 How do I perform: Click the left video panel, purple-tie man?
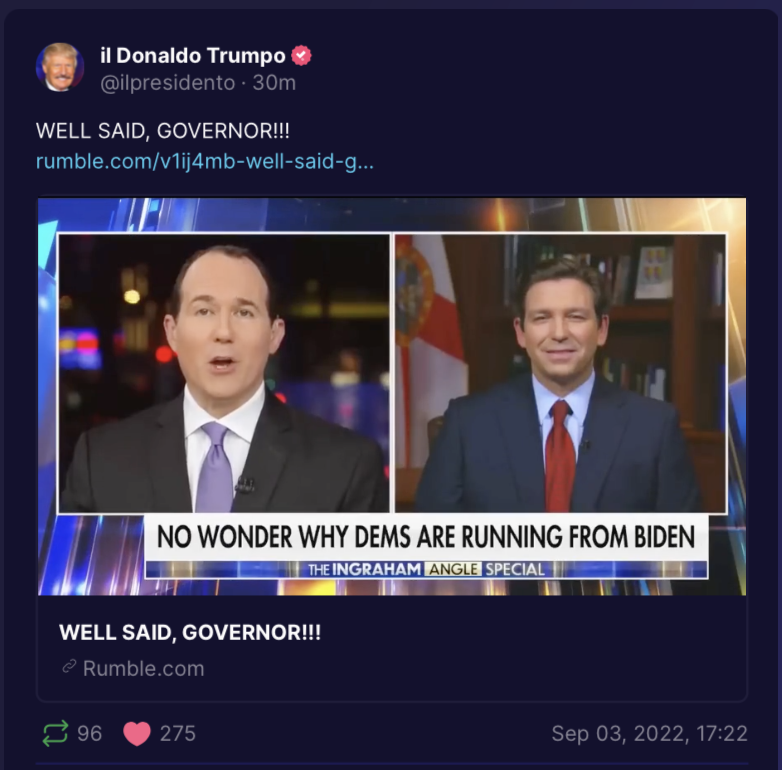pyautogui.click(x=223, y=373)
